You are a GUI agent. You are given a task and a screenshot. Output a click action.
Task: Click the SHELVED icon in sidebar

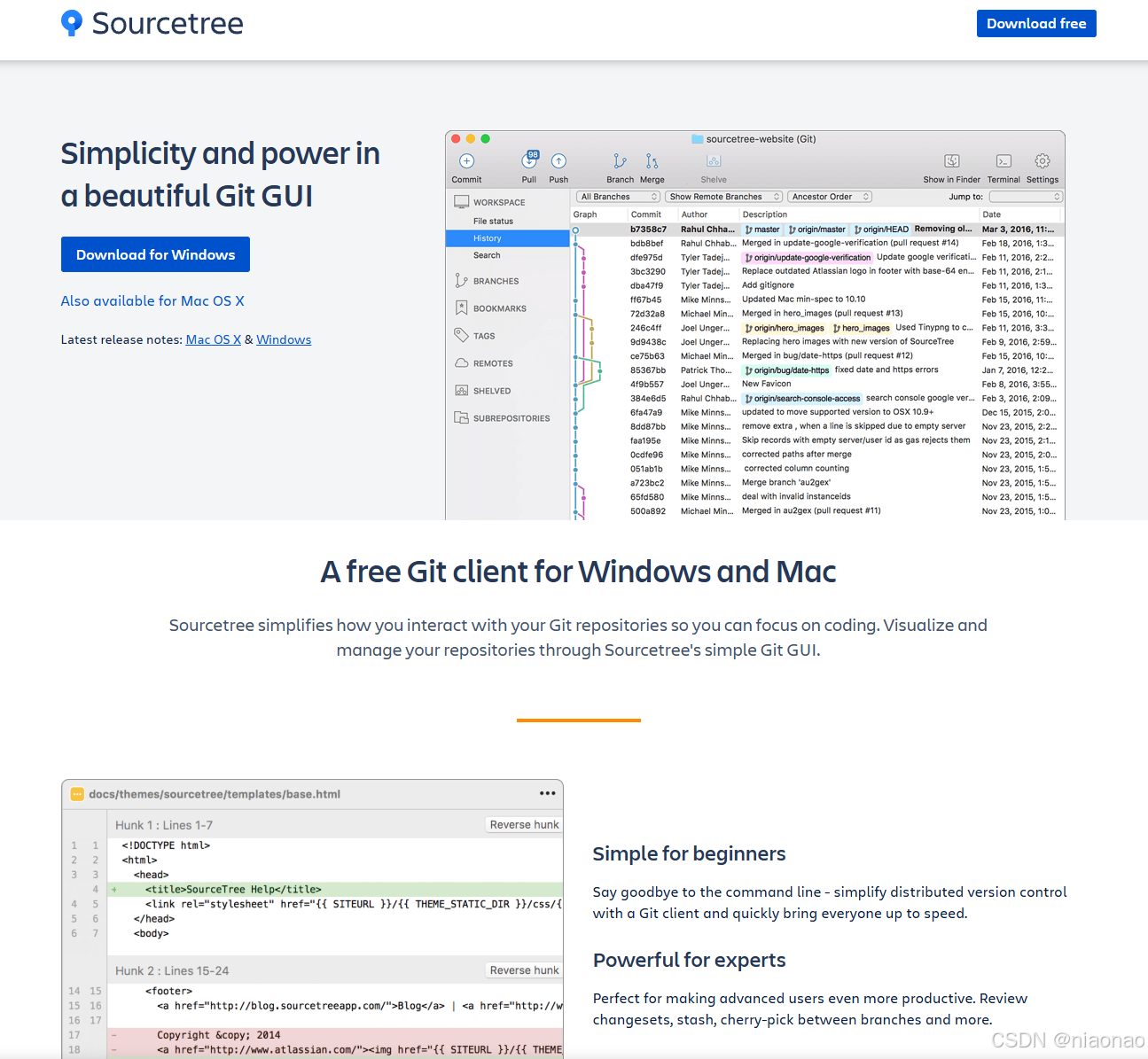tap(461, 390)
